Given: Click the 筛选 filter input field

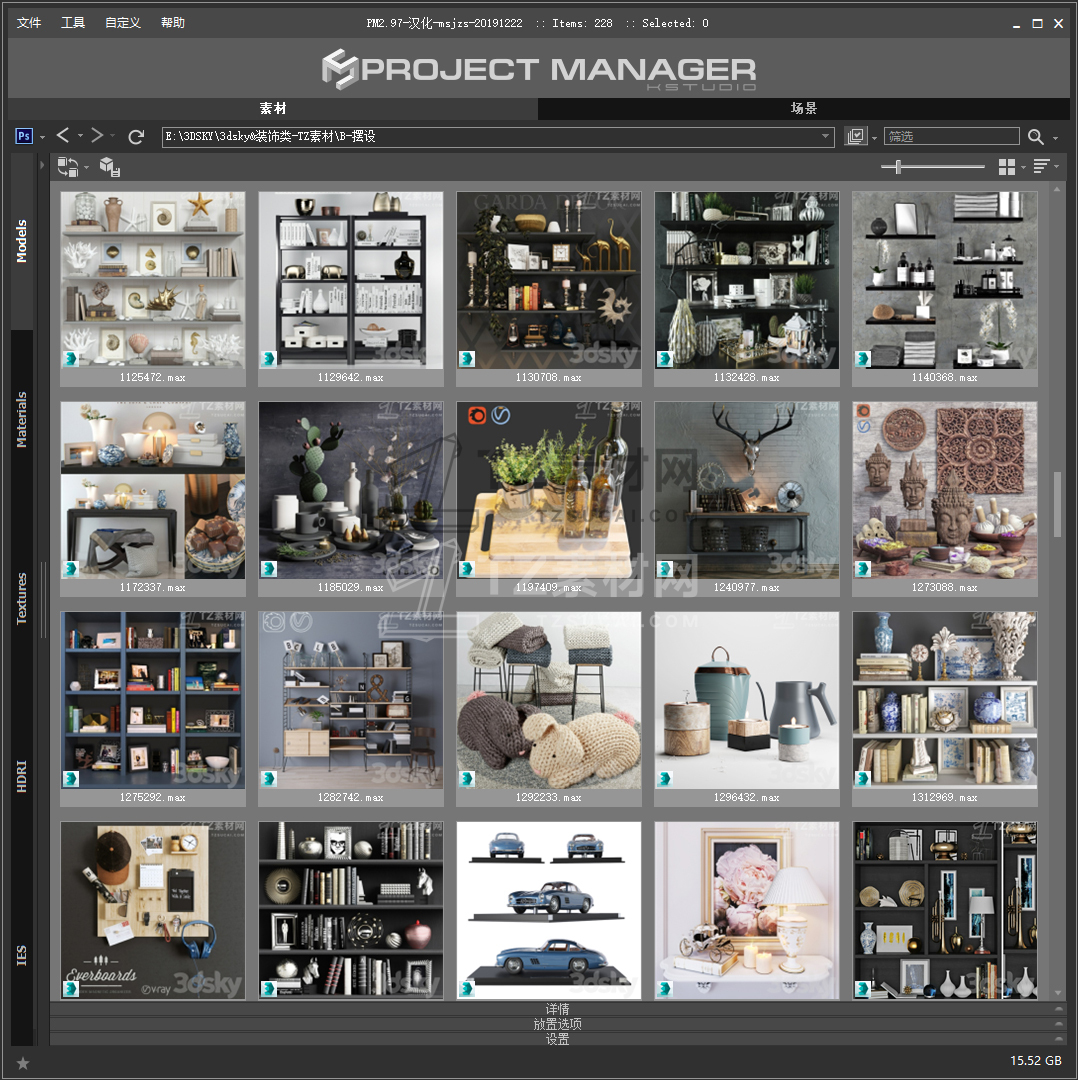Looking at the screenshot, I should coord(951,137).
